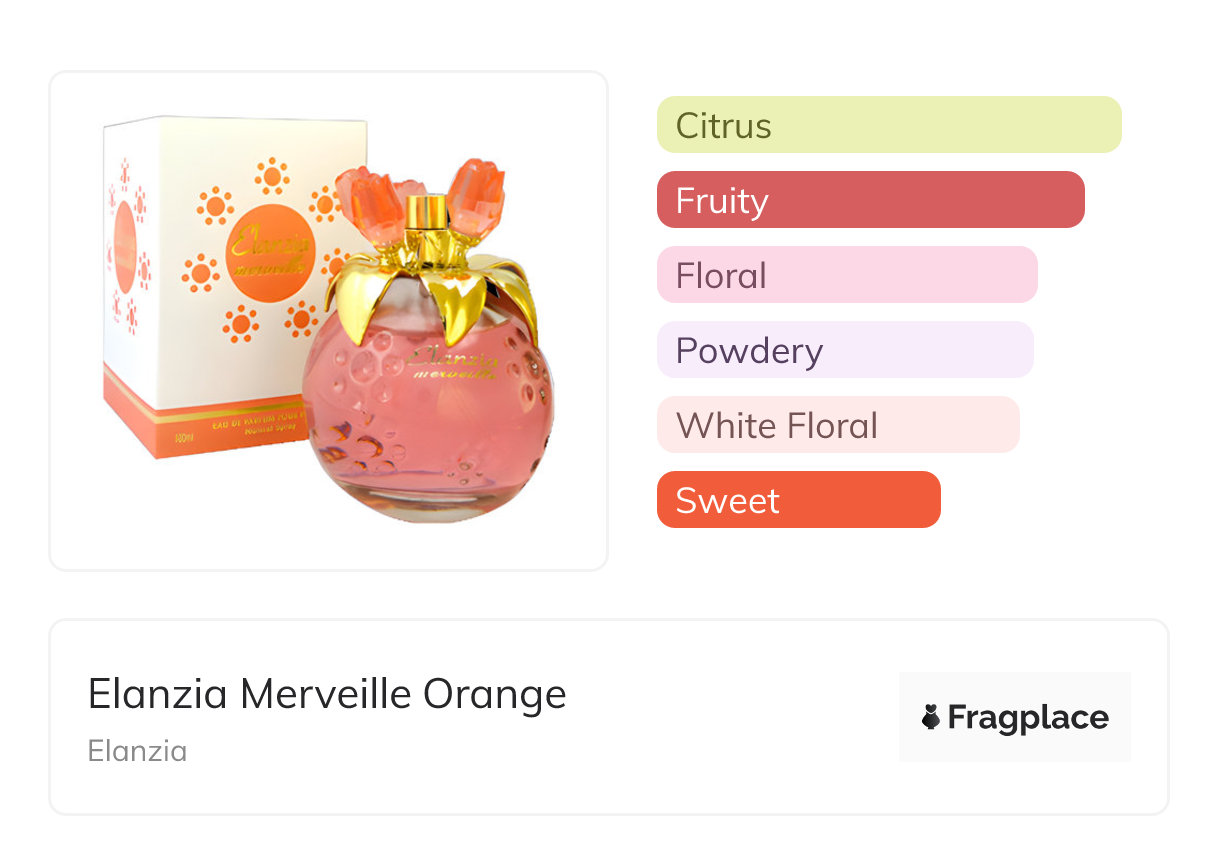Image resolution: width=1218 pixels, height=864 pixels.
Task: Click the gold leaf collar on bottle
Action: 430,290
